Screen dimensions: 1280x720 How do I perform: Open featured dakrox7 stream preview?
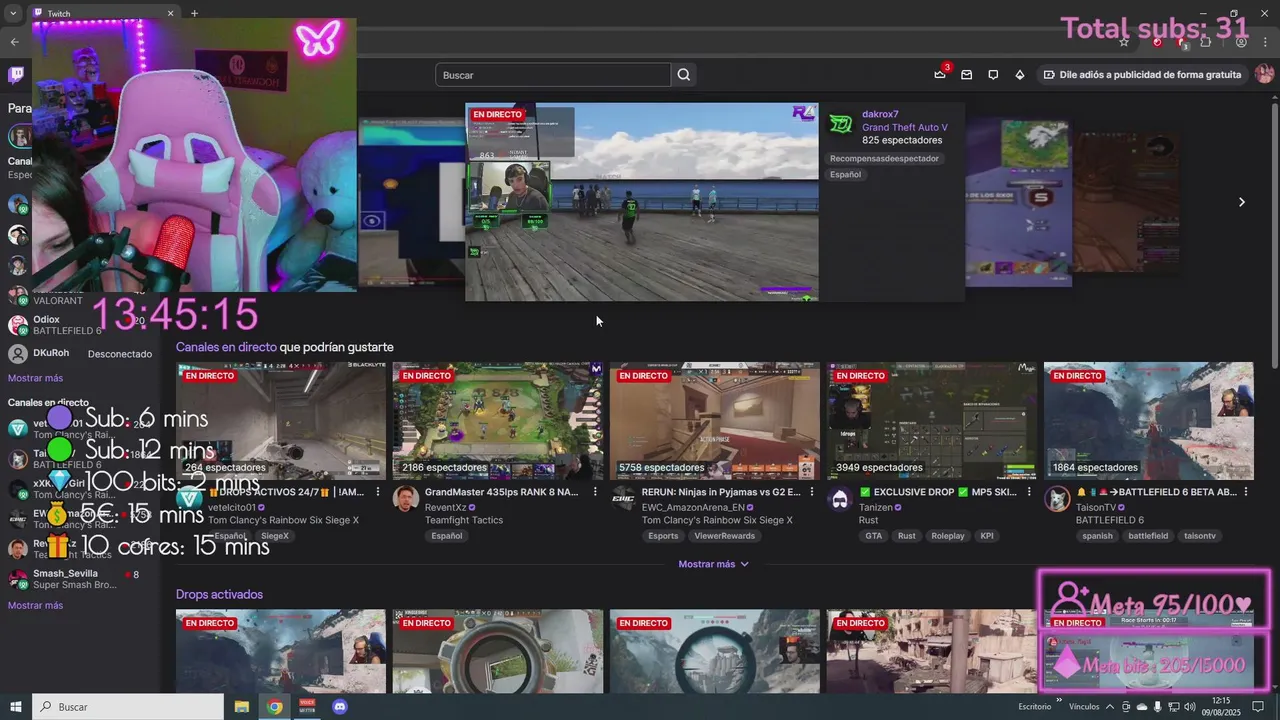coord(642,201)
